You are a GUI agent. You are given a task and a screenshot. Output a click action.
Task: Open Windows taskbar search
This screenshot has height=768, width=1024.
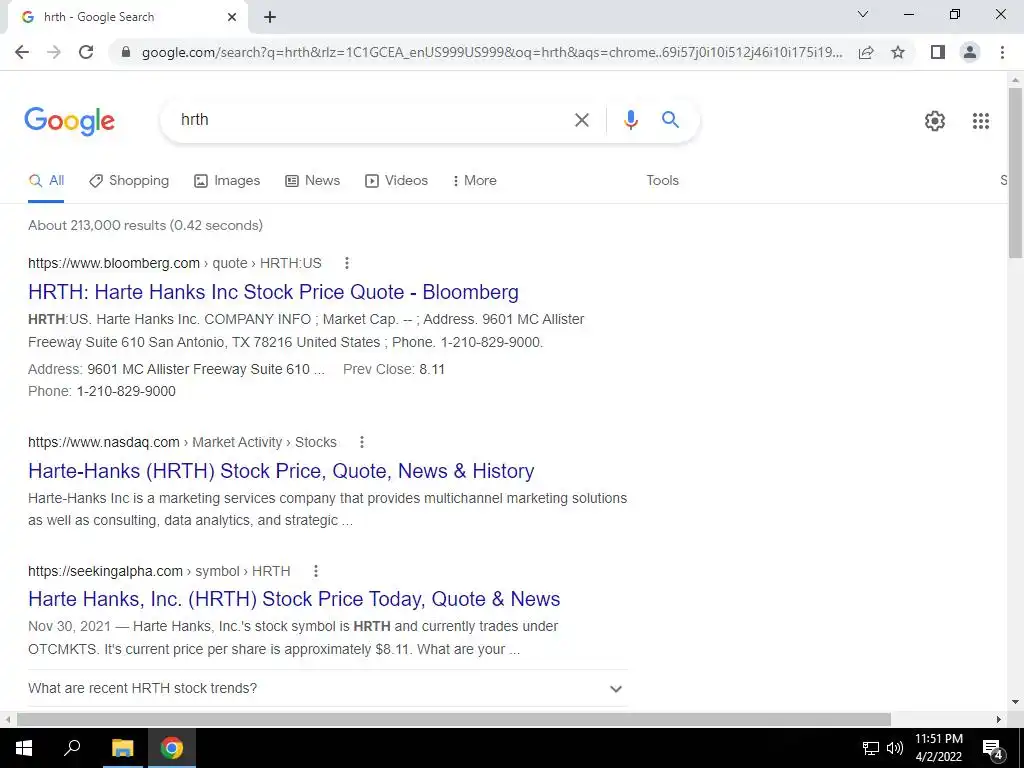72,748
